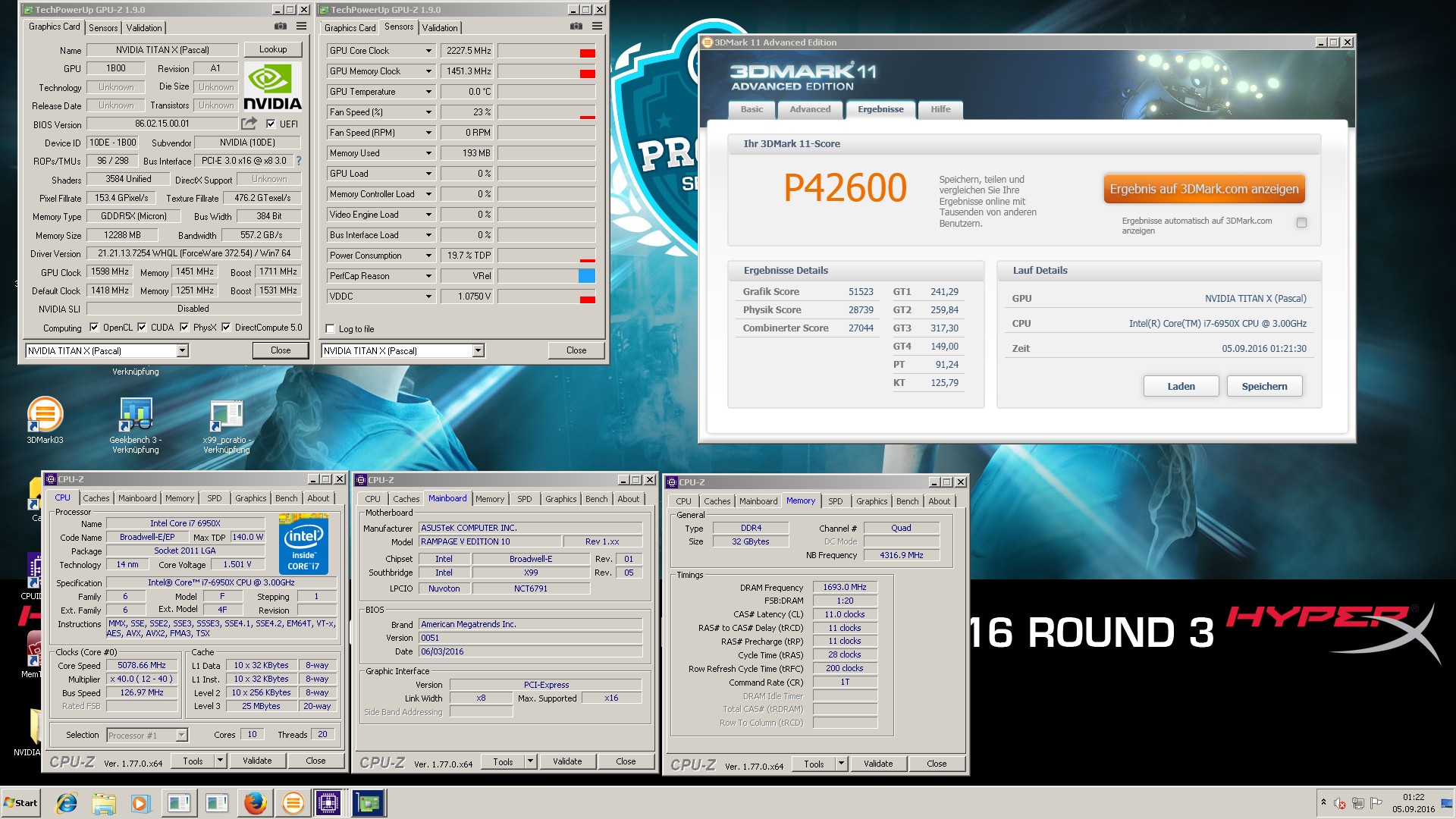This screenshot has height=819, width=1456.
Task: Show hidden tray icons arrow
Action: (1323, 802)
